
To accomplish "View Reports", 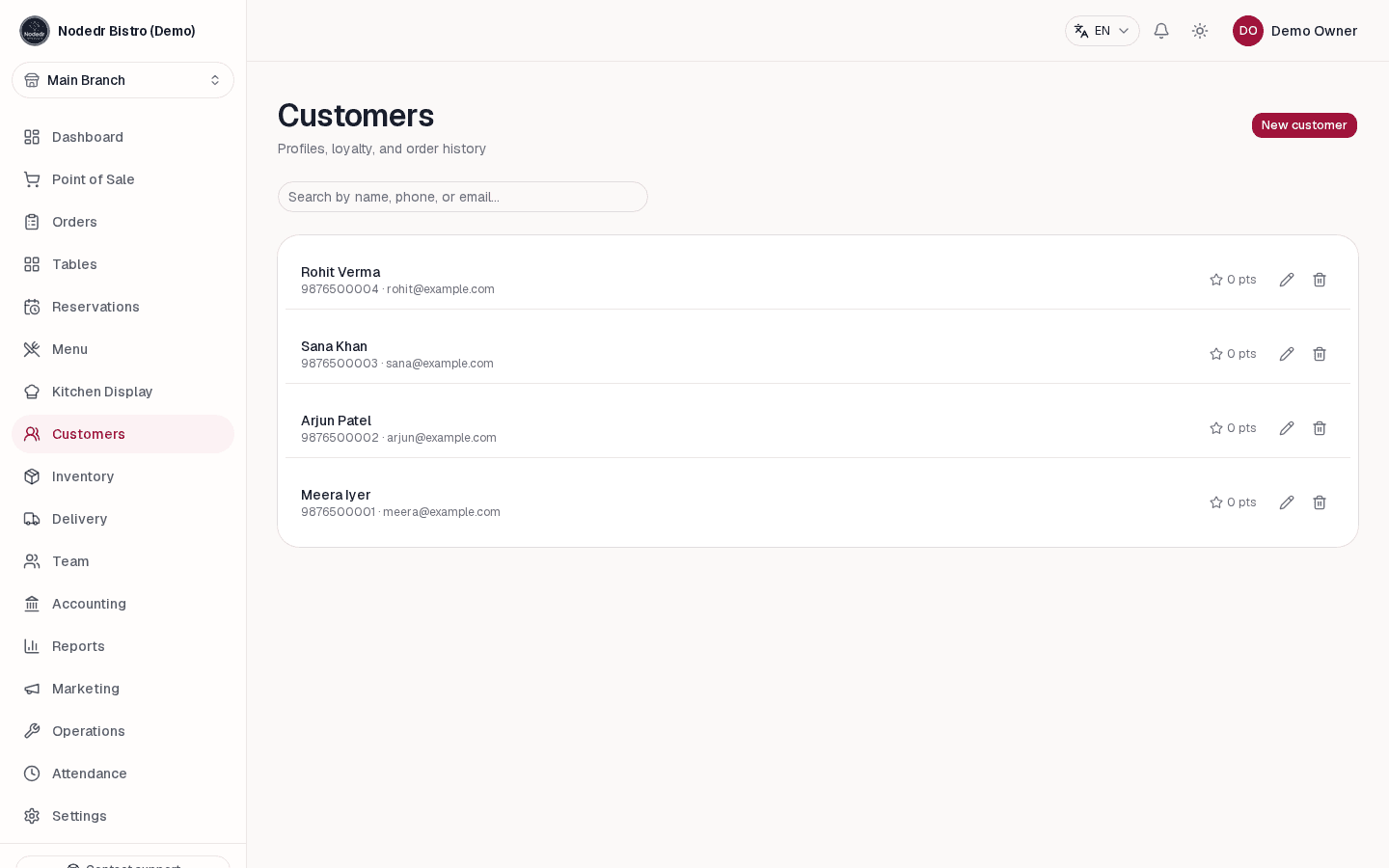I will pyautogui.click(x=123, y=646).
